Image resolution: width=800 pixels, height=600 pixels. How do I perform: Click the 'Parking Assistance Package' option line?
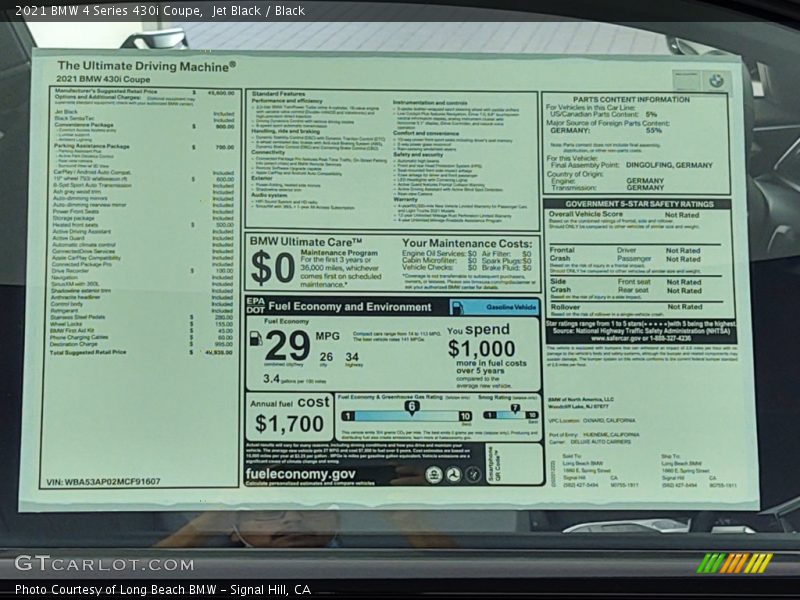(143, 146)
